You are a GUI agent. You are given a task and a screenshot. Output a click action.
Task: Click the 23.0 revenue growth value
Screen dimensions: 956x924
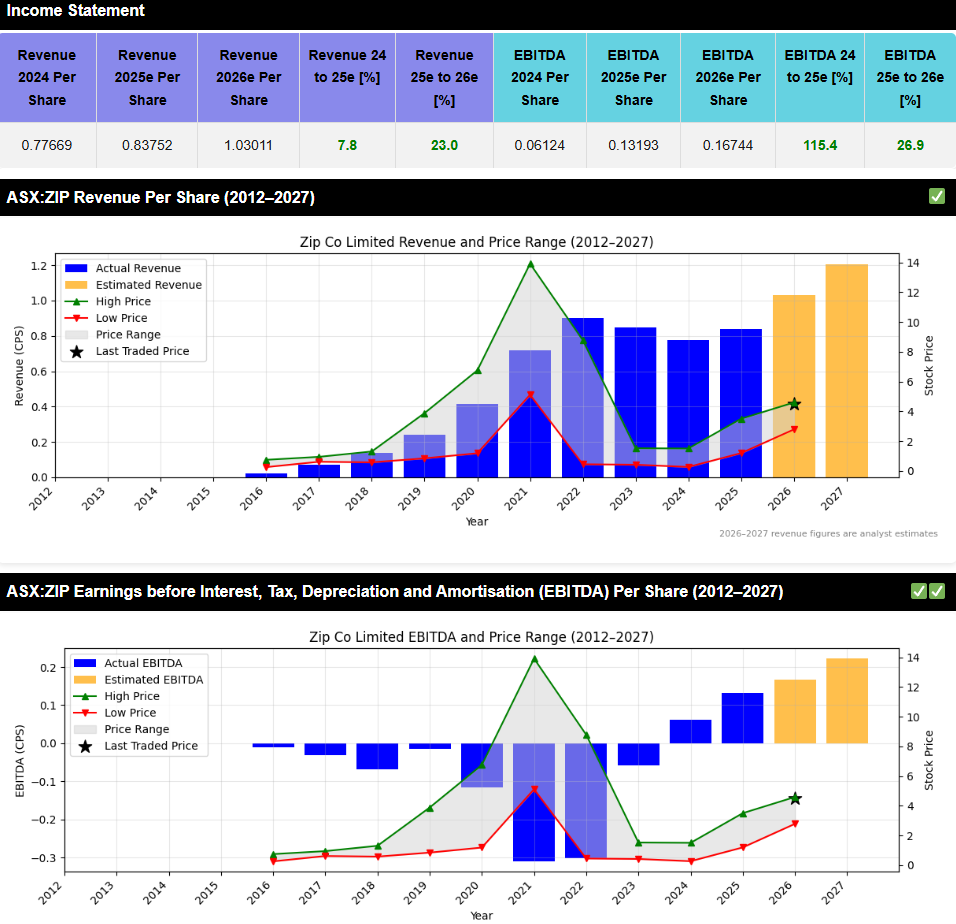pyautogui.click(x=444, y=145)
